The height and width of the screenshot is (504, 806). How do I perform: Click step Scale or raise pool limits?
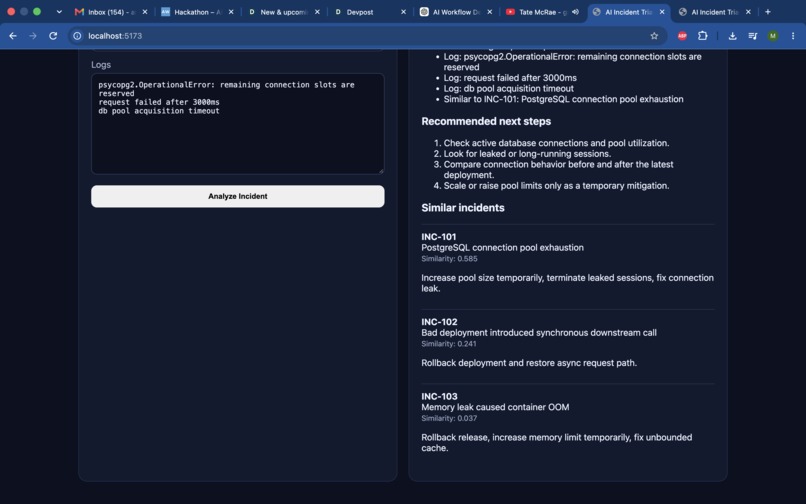click(557, 186)
